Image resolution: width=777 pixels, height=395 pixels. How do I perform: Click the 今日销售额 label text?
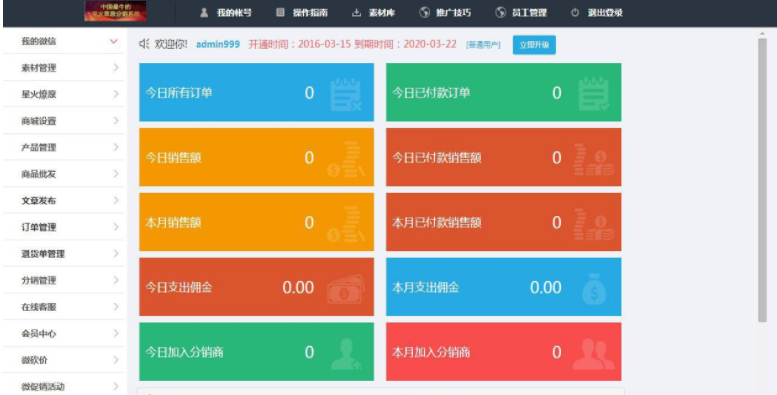coord(173,158)
